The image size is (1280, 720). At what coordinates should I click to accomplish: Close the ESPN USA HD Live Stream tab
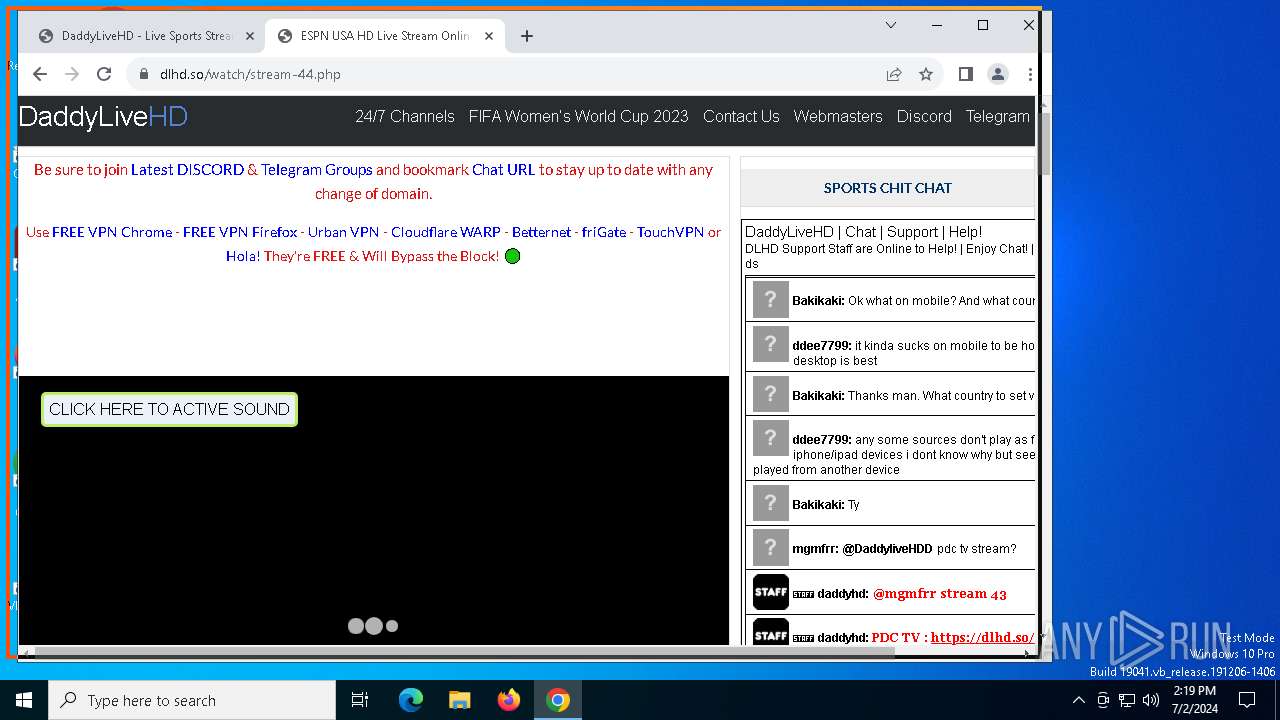(x=489, y=36)
